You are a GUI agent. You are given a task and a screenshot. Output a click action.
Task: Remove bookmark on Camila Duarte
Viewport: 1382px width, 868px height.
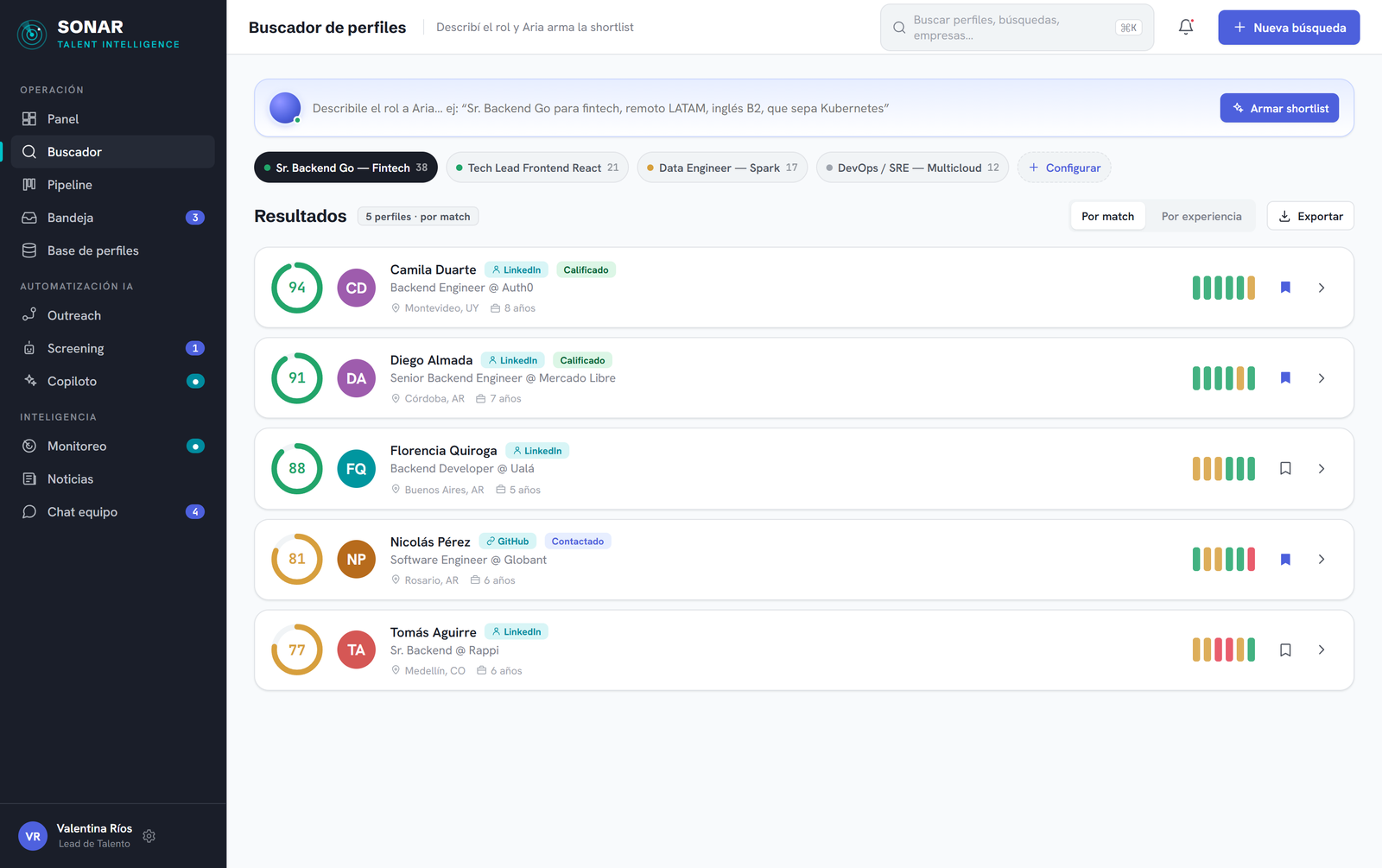point(1285,288)
